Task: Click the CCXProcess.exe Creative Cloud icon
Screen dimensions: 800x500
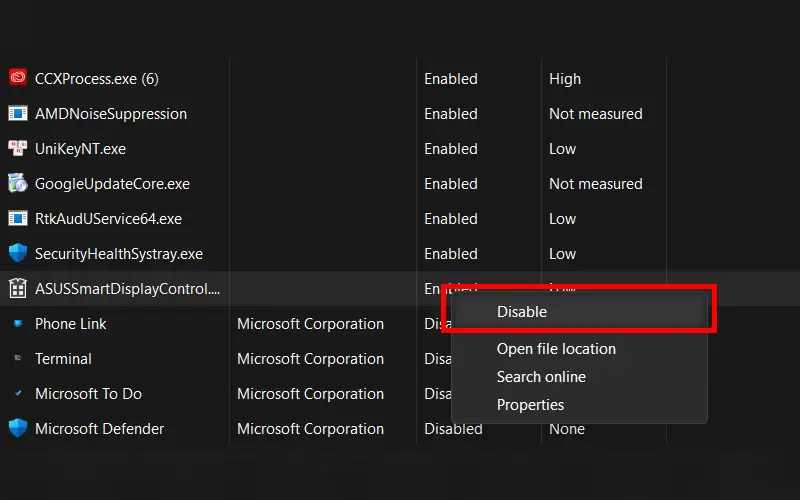Action: 18,78
